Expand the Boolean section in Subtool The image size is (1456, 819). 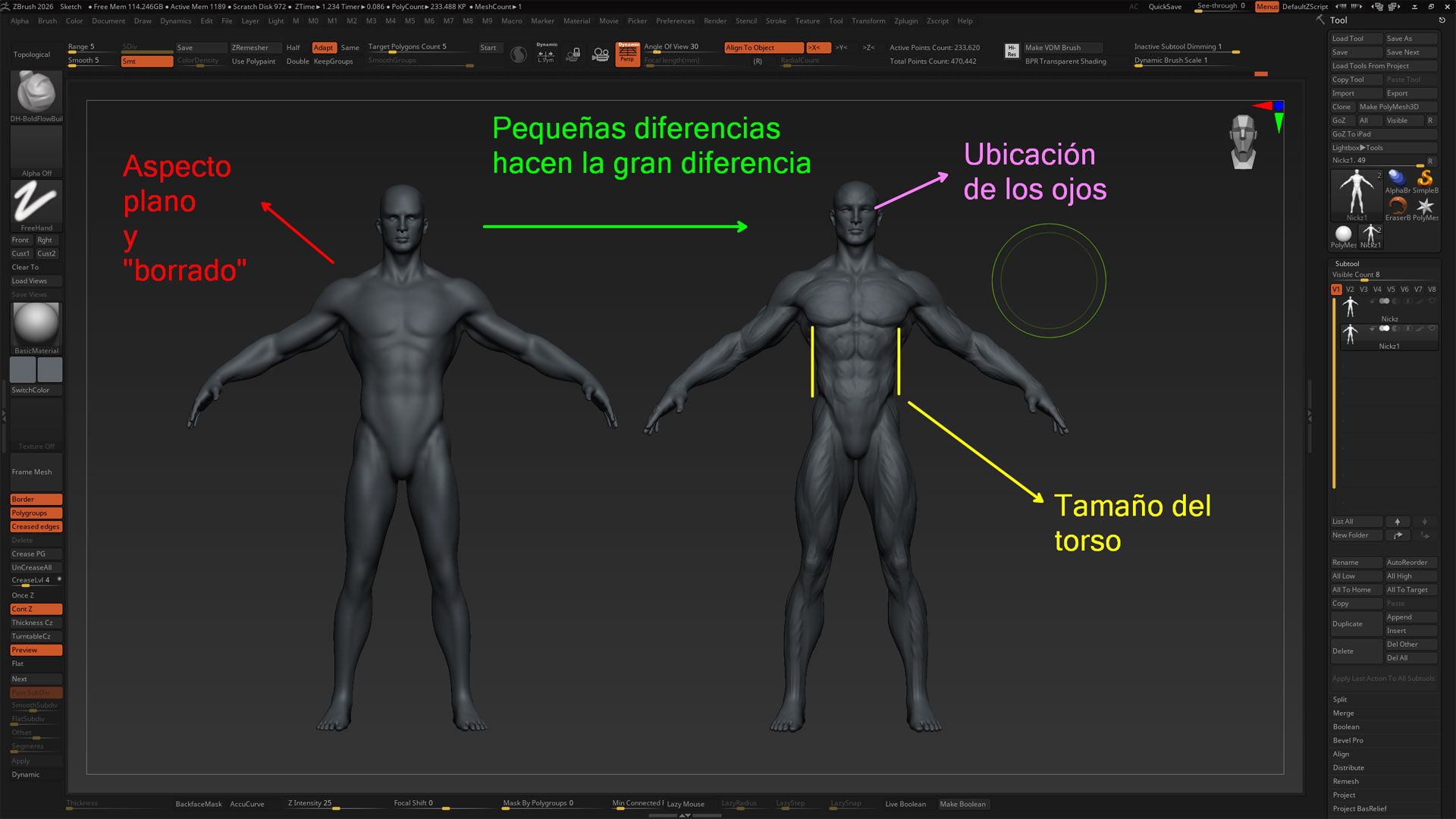coord(1346,726)
